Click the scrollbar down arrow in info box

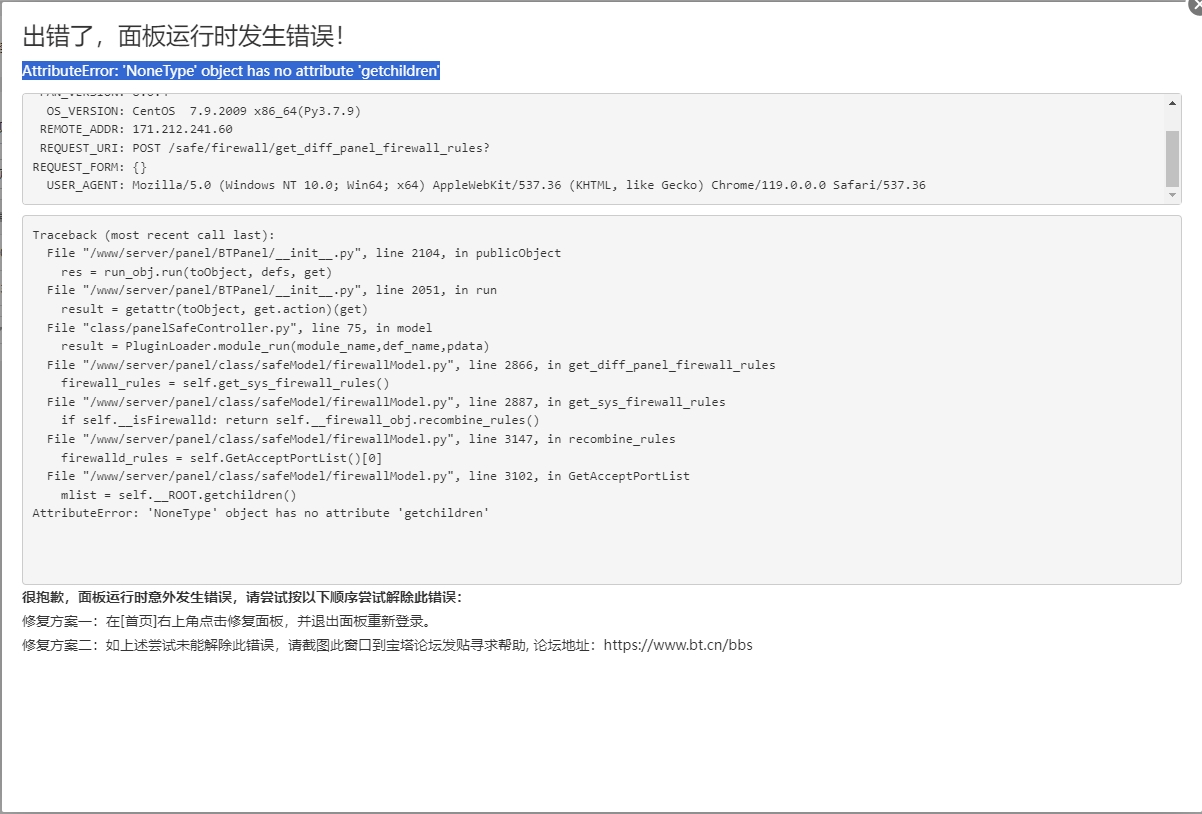point(1172,195)
